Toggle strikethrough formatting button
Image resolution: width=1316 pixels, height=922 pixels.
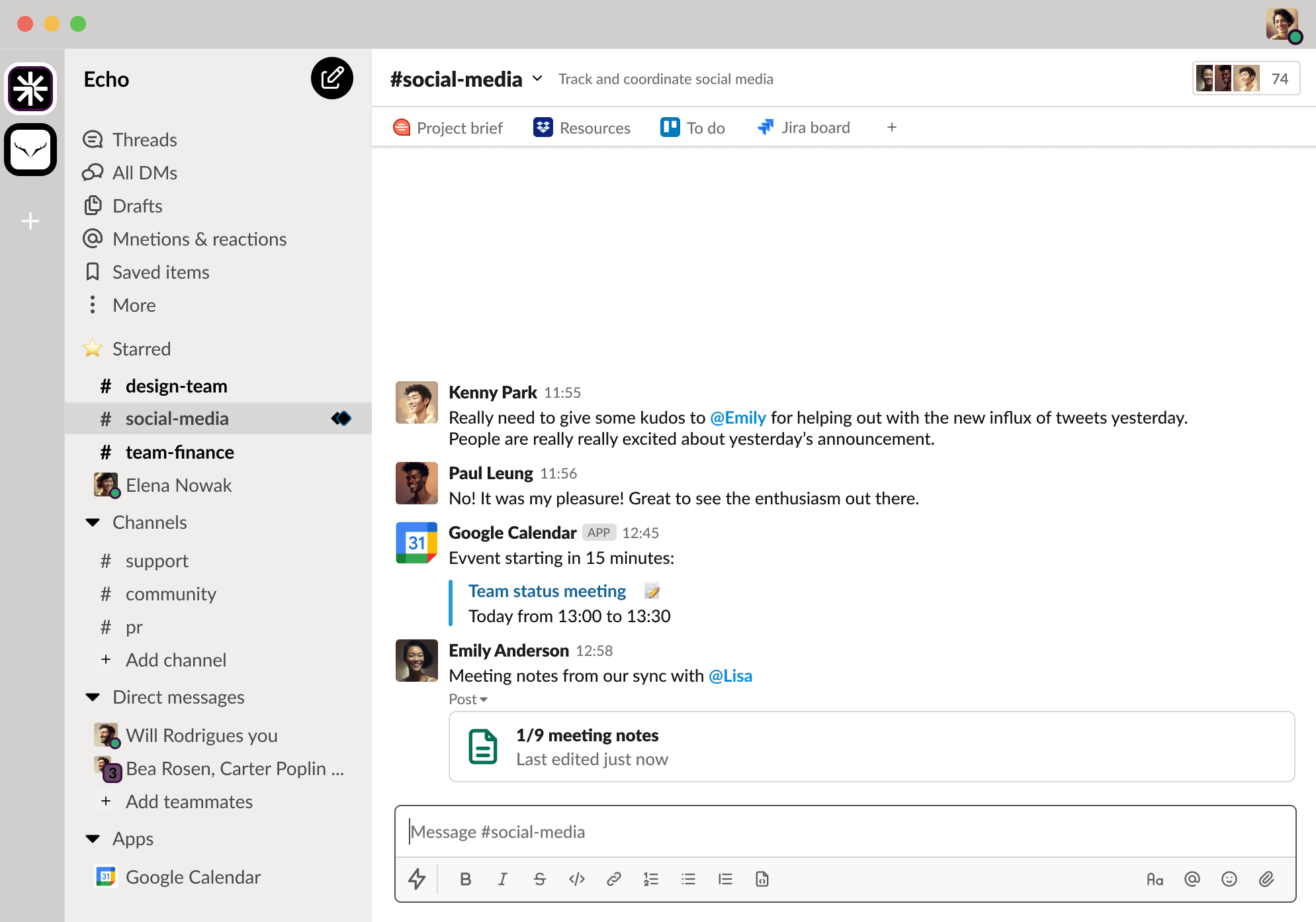pyautogui.click(x=539, y=879)
